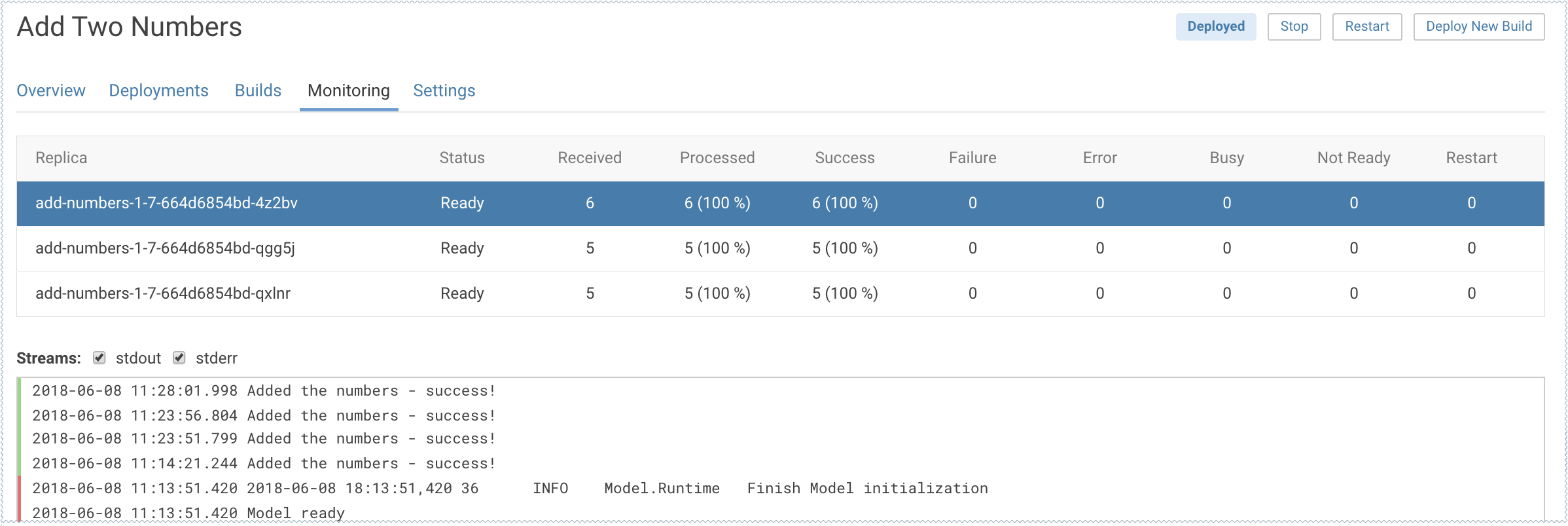Switch to the Deployments tab
The height and width of the screenshot is (526, 1568).
(x=158, y=90)
